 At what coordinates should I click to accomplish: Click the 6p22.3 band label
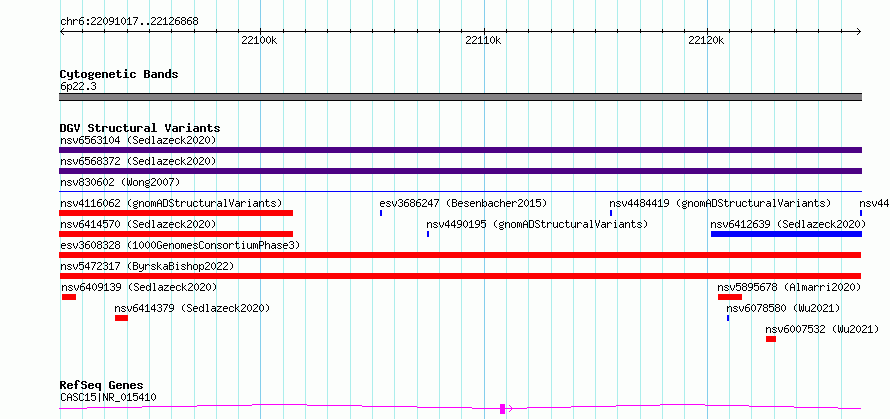pyautogui.click(x=78, y=86)
